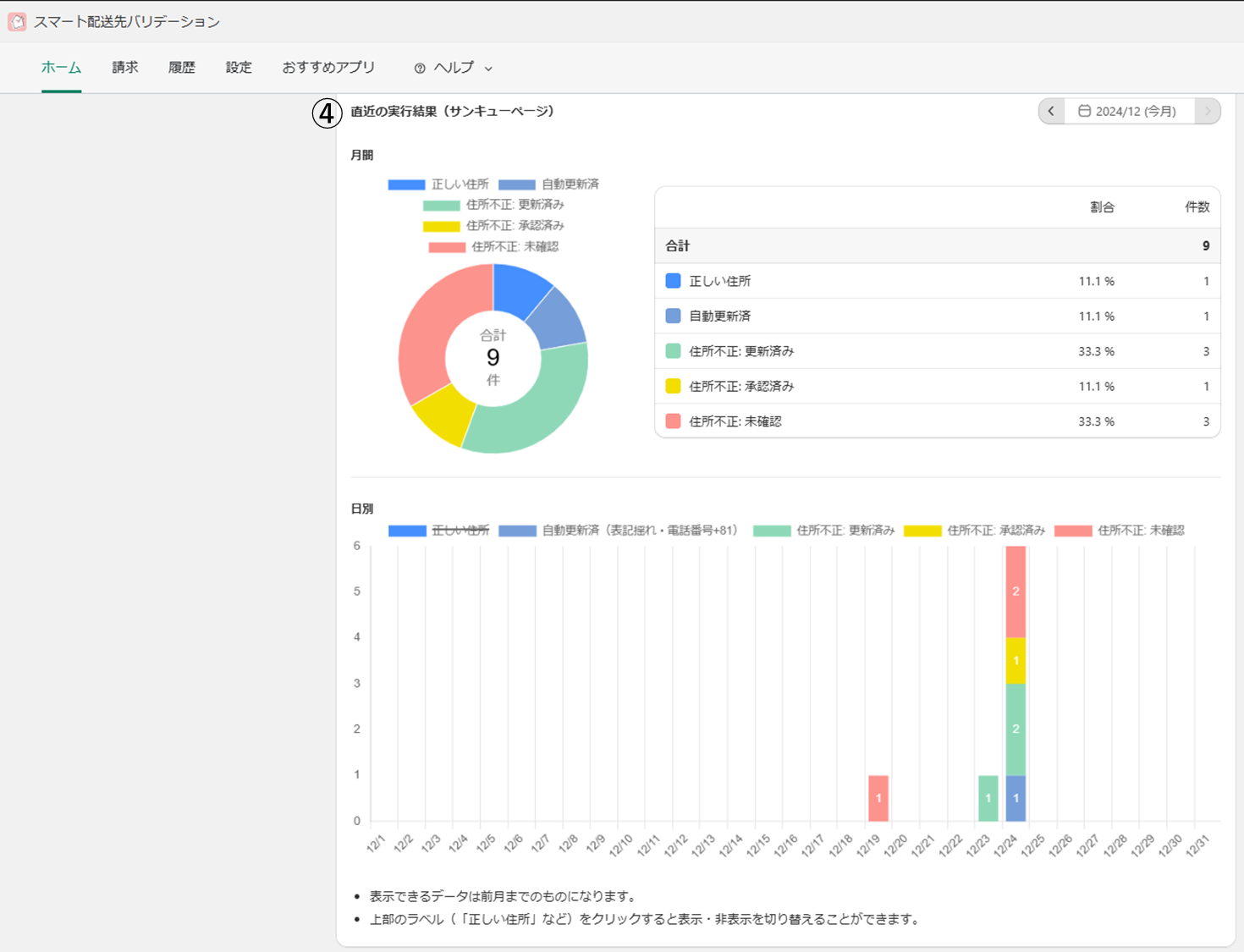Click the yellow 住所不正: 承認済み table swatch

point(673,386)
